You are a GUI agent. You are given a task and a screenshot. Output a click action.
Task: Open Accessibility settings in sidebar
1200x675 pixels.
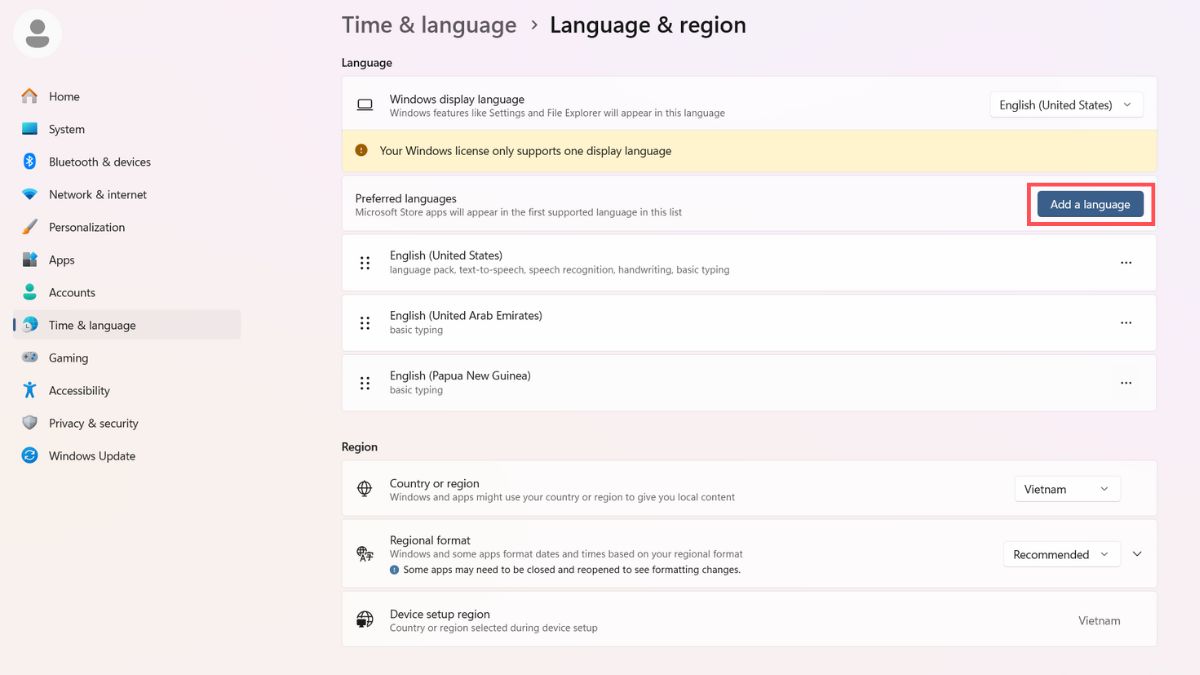126,390
